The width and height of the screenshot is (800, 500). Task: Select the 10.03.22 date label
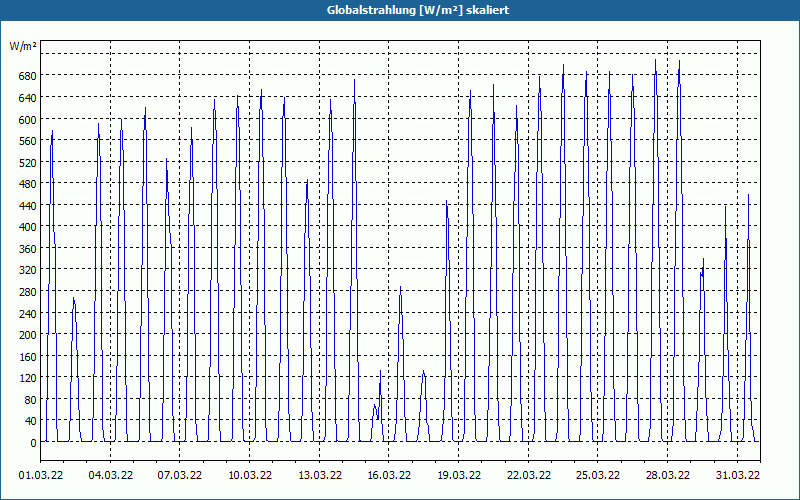pos(249,476)
